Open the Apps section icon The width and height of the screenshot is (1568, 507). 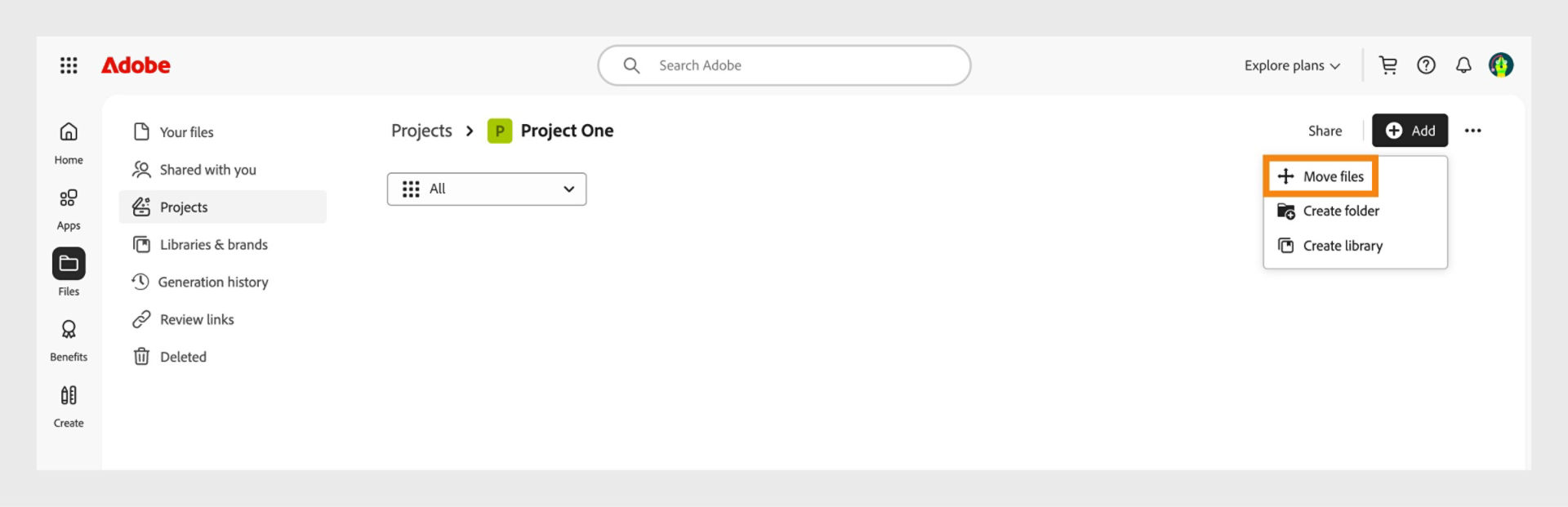point(69,198)
